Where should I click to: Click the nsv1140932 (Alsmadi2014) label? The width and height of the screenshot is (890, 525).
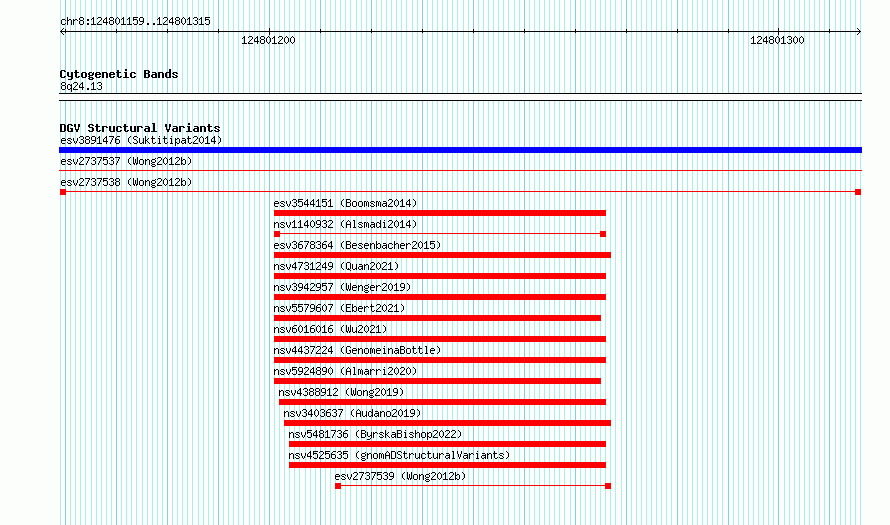(x=345, y=224)
